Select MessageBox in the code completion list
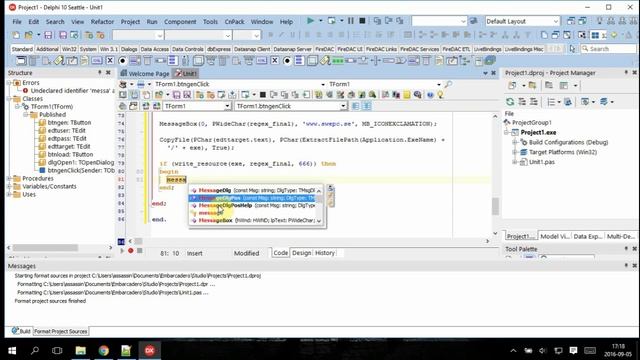The height and width of the screenshot is (360, 640). click(x=253, y=220)
